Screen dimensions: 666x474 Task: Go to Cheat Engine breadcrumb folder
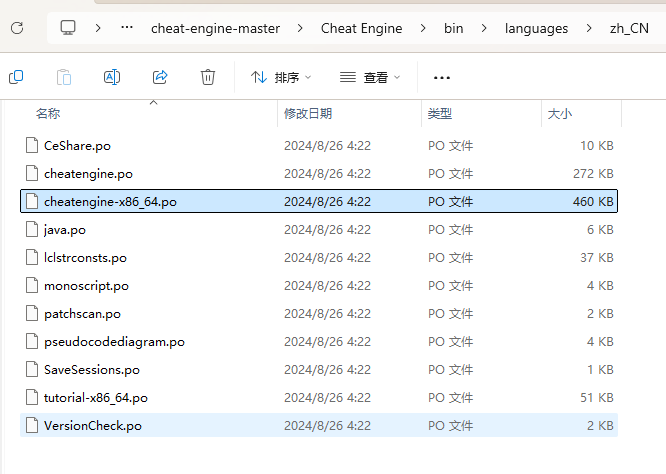click(361, 28)
